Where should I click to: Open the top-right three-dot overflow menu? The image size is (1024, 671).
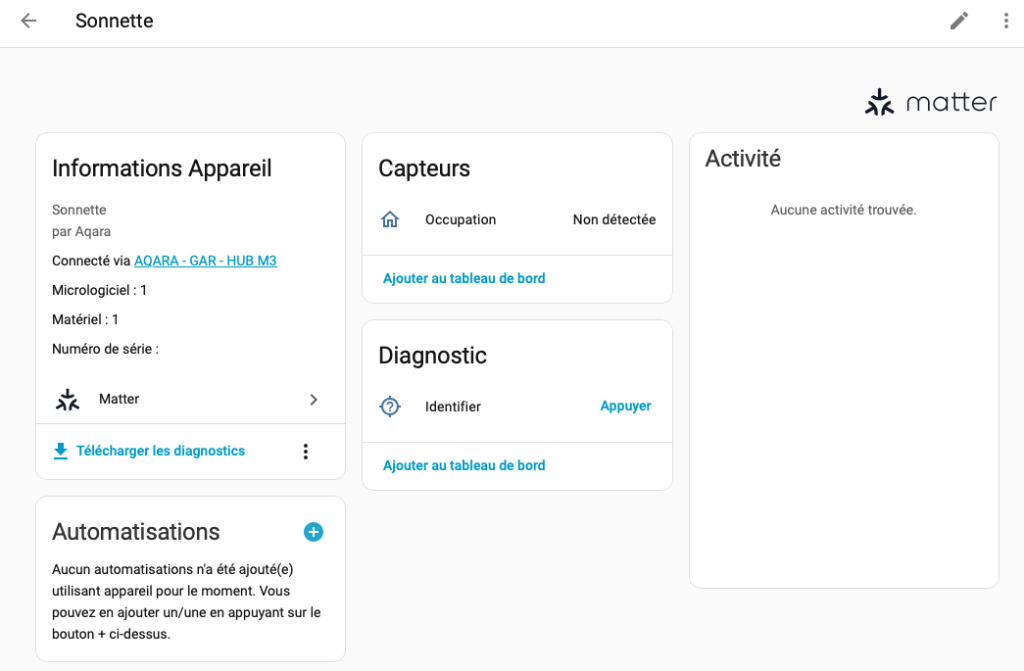1005,21
